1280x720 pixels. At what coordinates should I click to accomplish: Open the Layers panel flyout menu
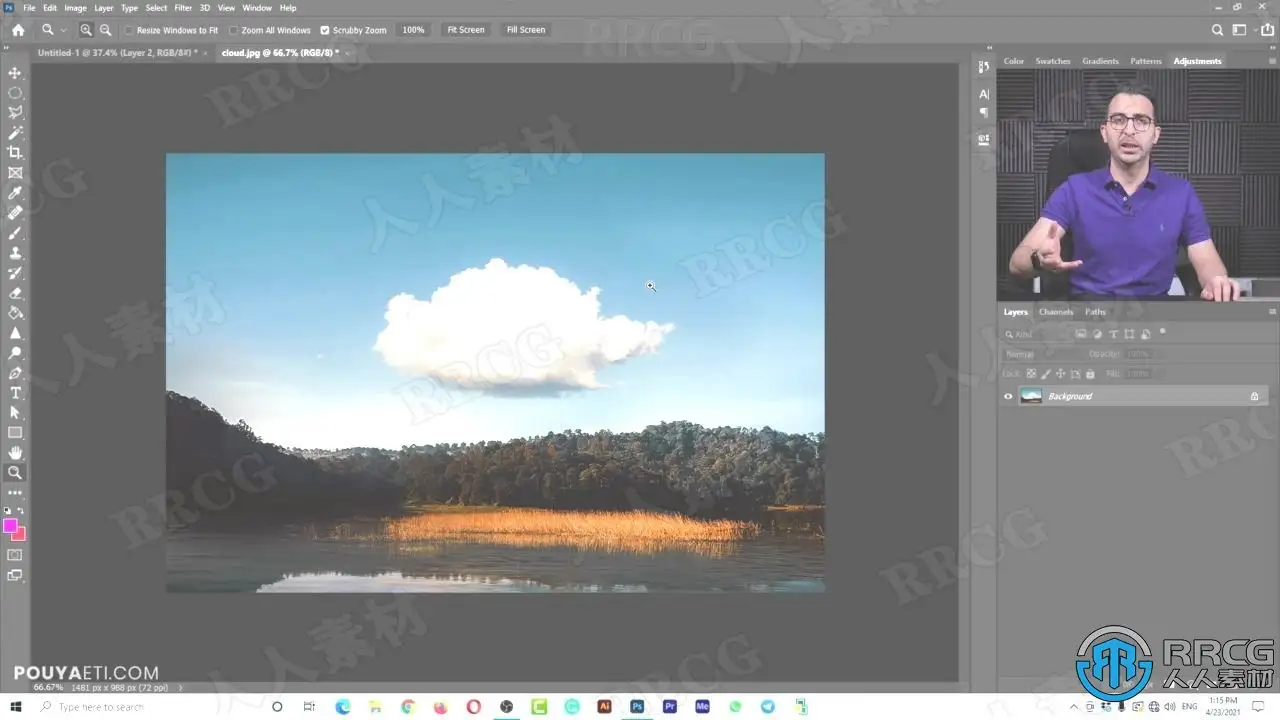coord(1272,312)
